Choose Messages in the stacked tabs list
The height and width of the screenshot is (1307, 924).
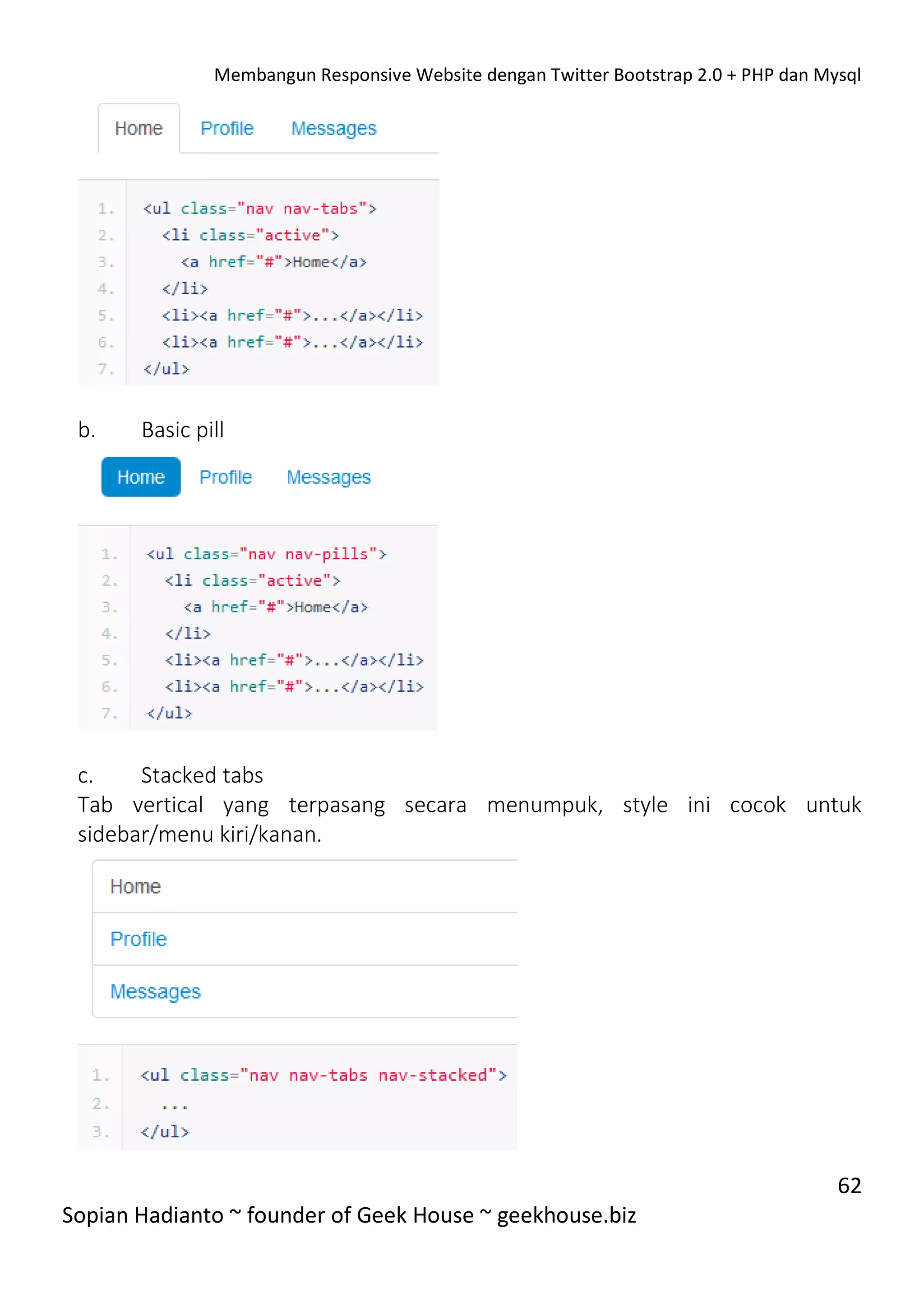[305, 992]
